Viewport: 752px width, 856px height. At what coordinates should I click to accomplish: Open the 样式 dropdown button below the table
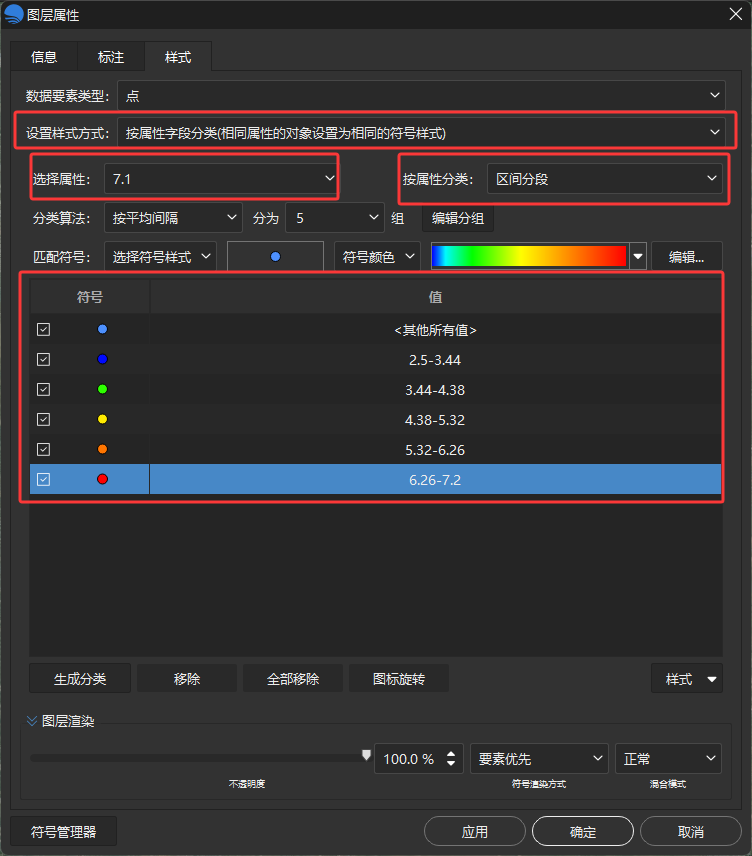(x=687, y=679)
